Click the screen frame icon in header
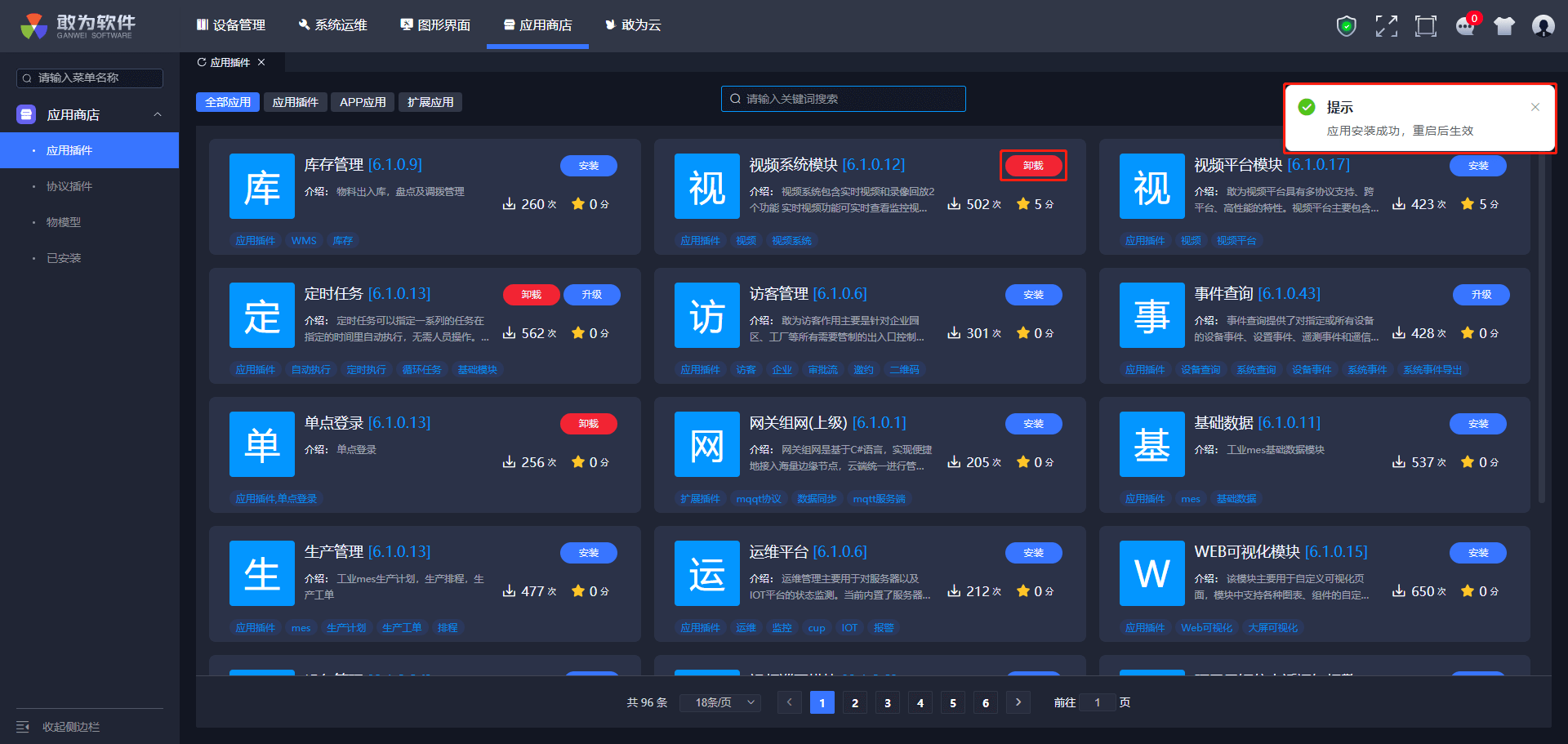1568x744 pixels. [1425, 26]
